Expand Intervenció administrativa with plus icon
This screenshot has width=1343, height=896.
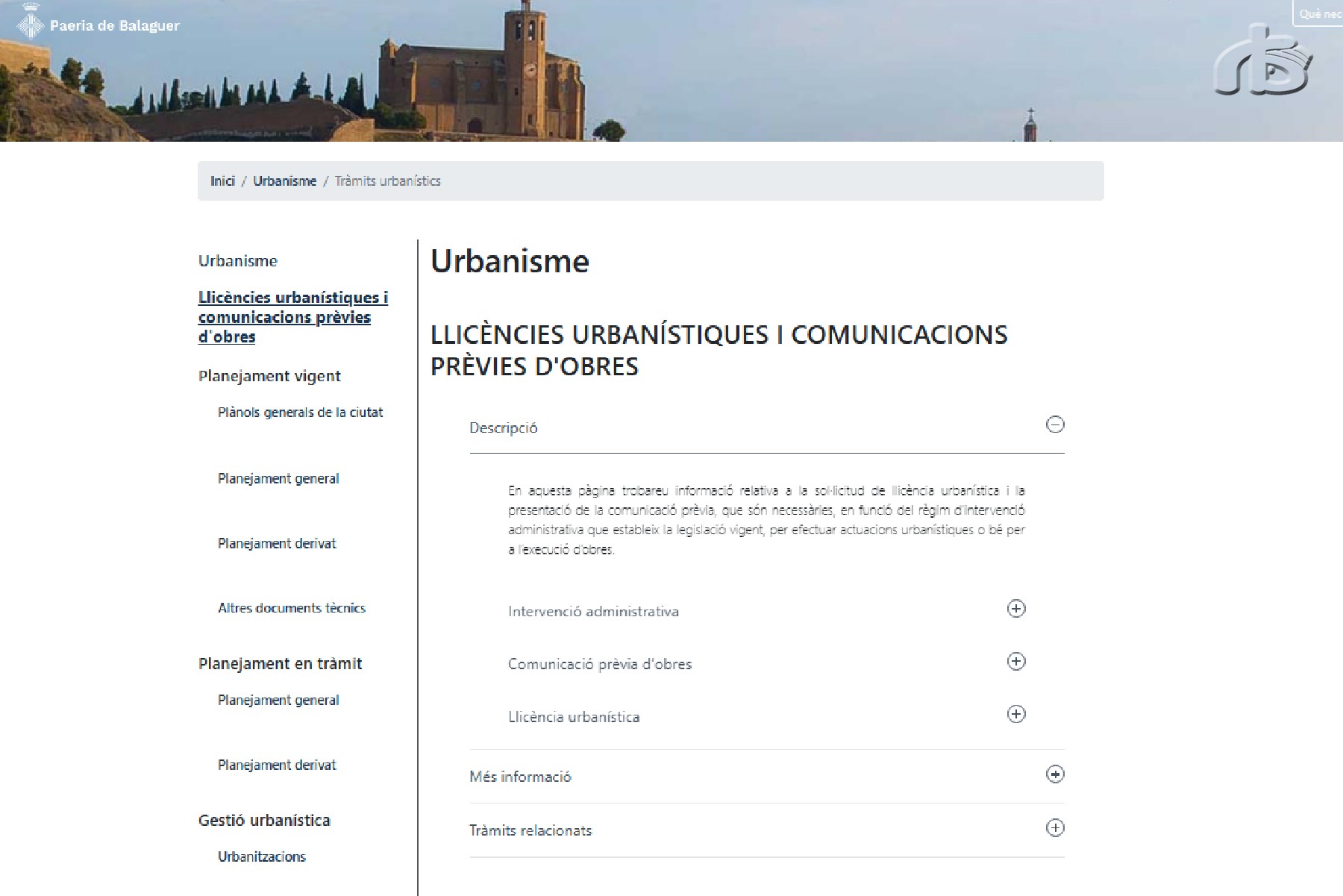pyautogui.click(x=1015, y=609)
